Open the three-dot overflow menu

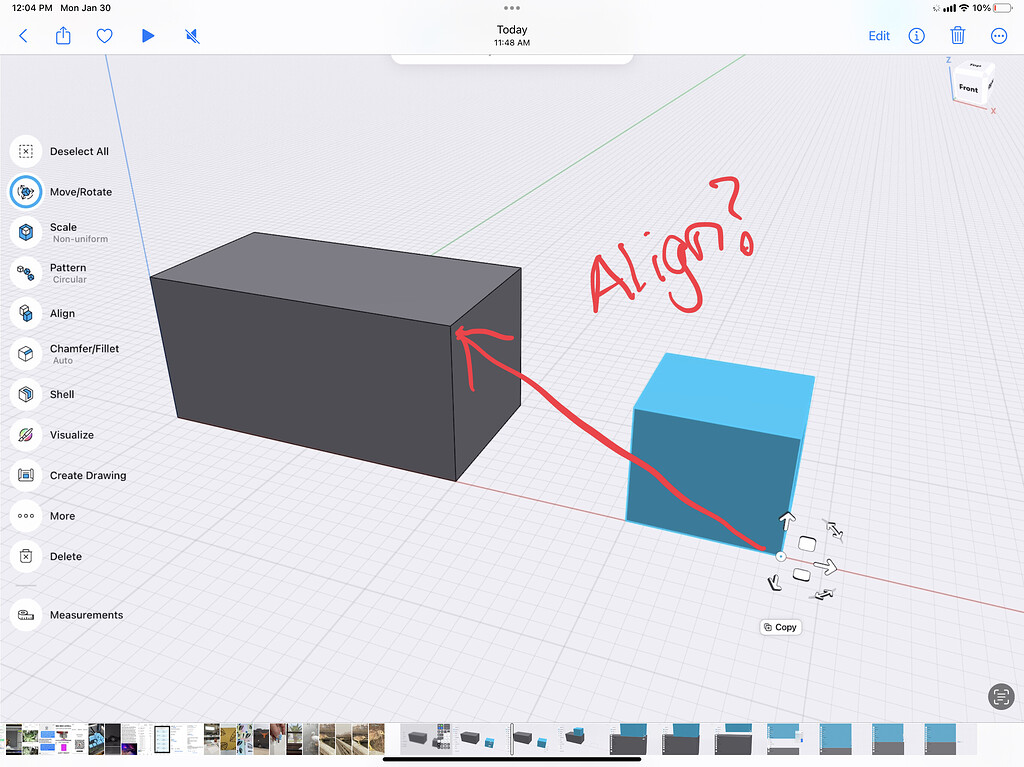(999, 35)
